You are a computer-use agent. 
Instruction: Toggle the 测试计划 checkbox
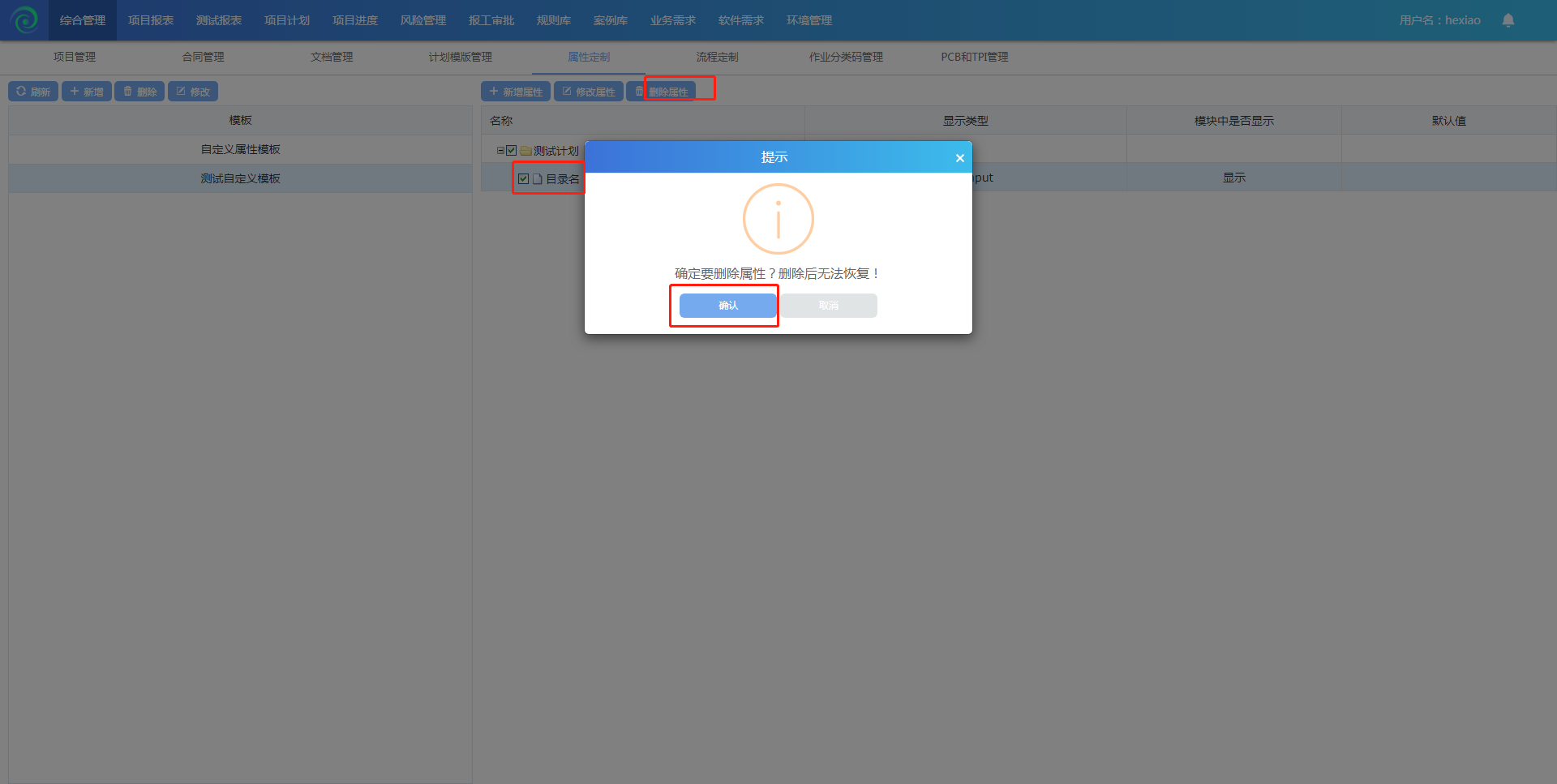click(512, 151)
